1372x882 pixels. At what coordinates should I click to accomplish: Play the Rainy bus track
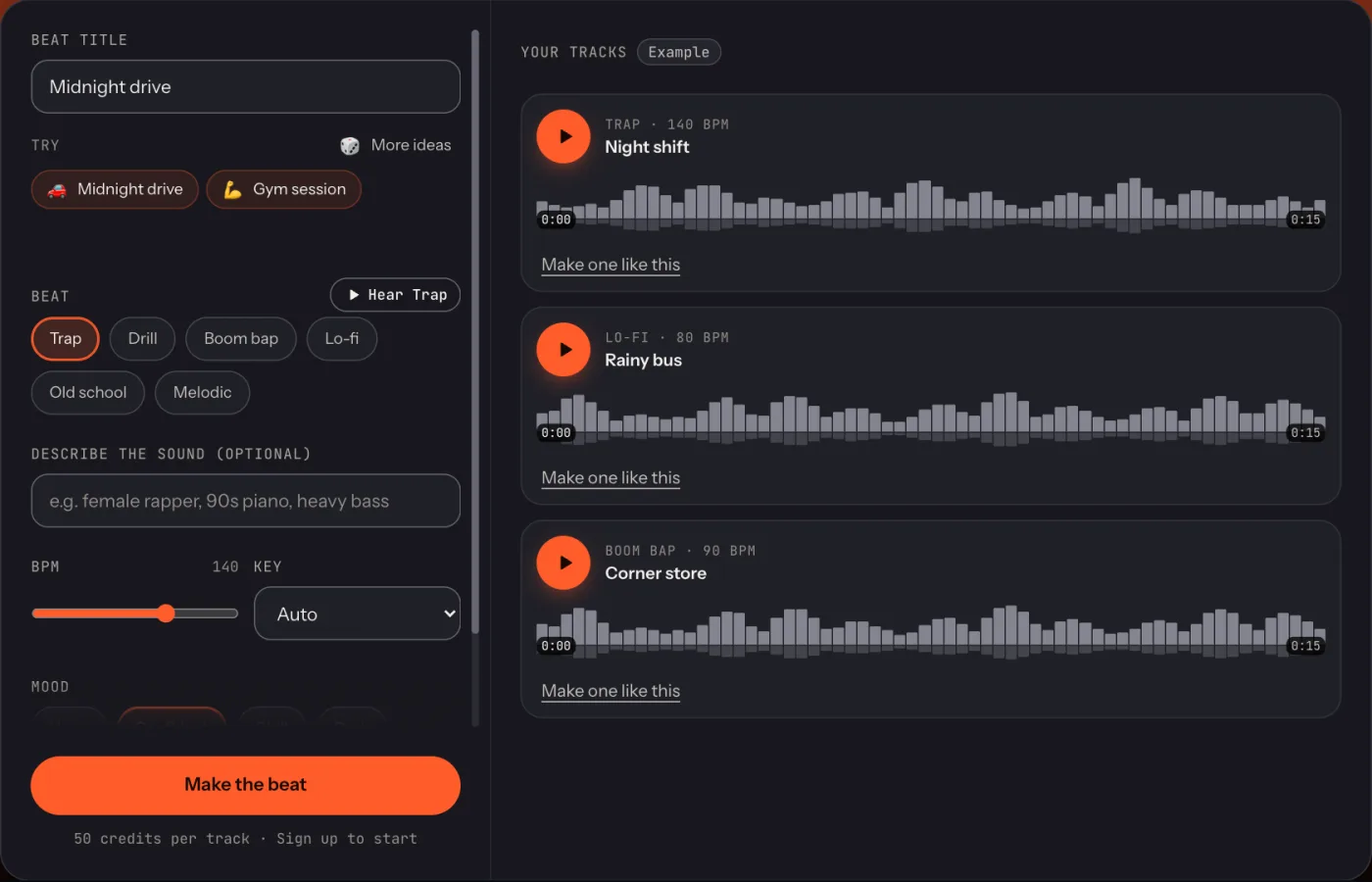click(x=563, y=350)
